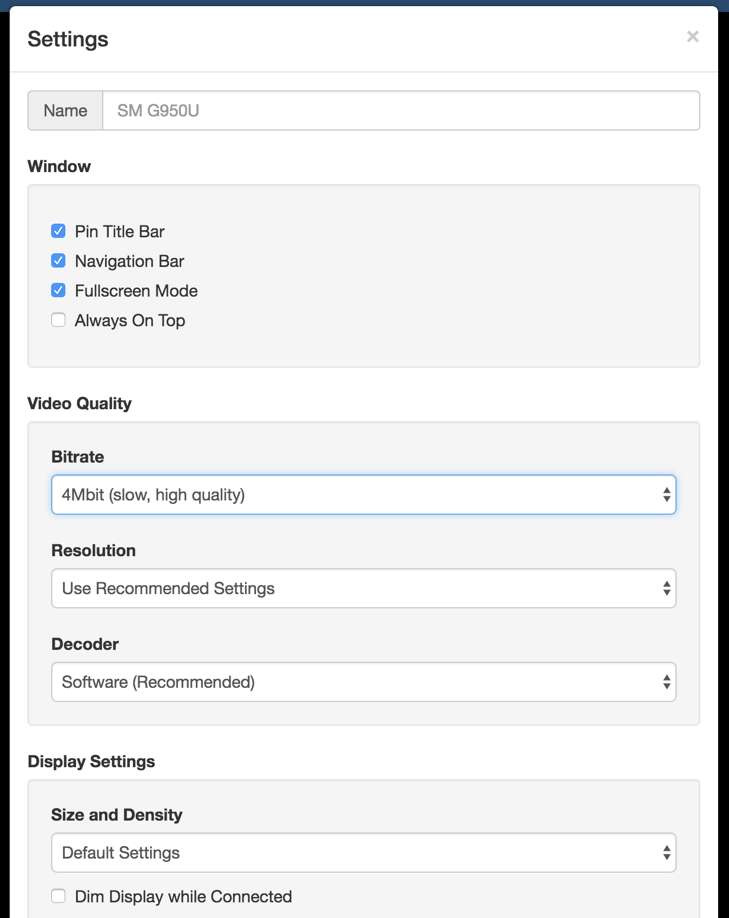The image size is (729, 918).
Task: Uncheck the Pin Title Bar checkbox
Action: point(58,231)
